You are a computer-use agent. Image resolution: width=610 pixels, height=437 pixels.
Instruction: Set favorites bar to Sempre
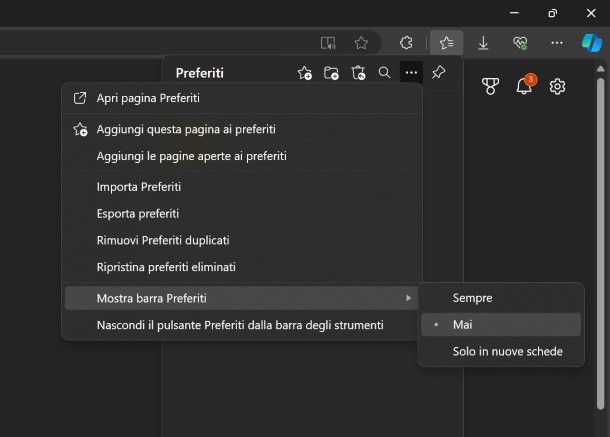click(501, 298)
